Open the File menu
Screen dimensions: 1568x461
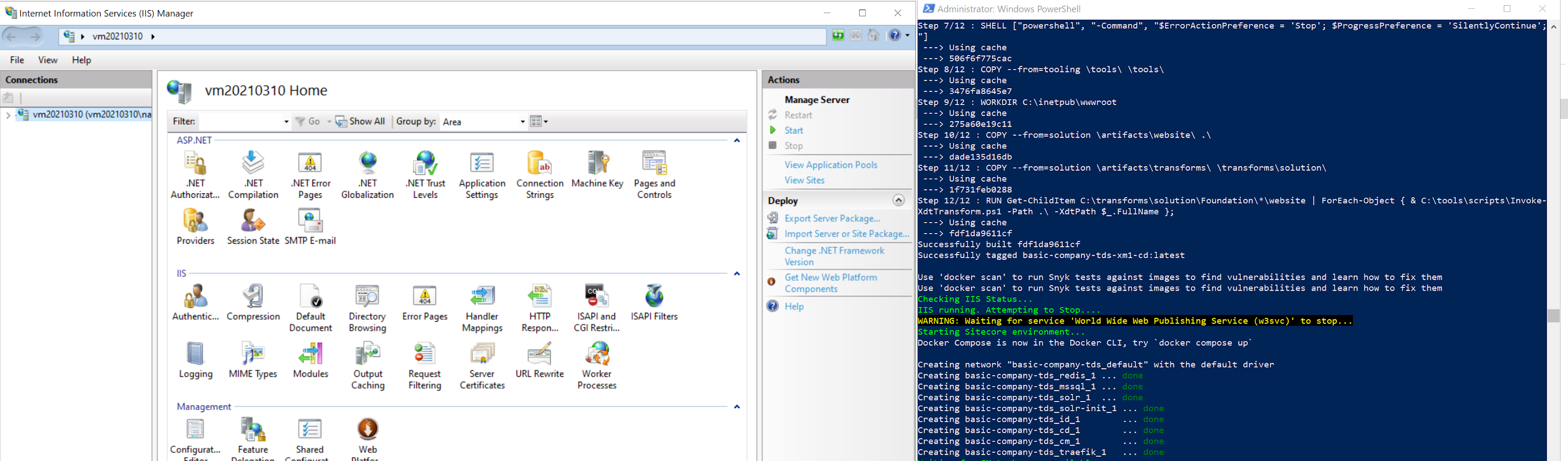17,59
